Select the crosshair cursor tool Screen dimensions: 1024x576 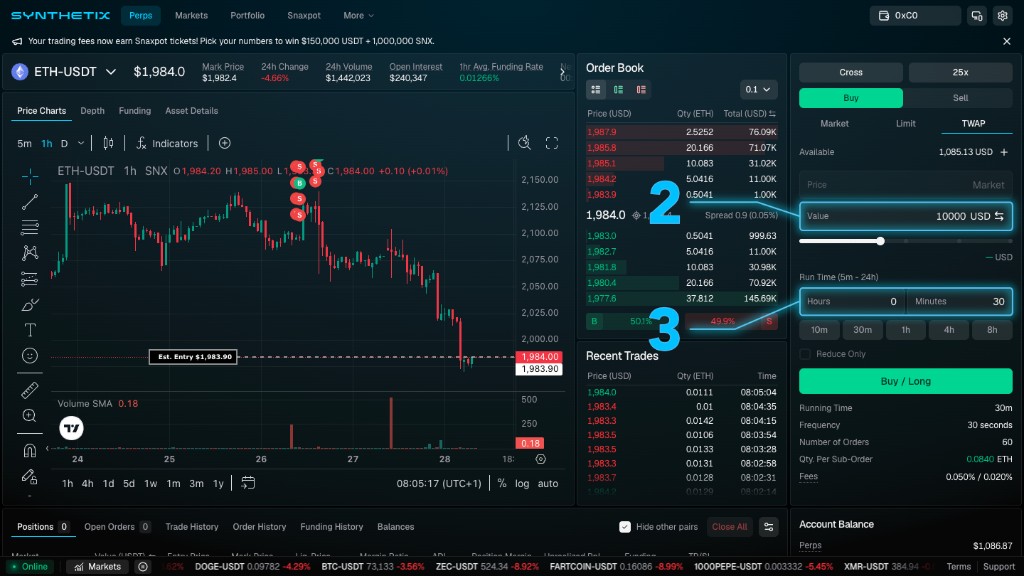(x=30, y=176)
